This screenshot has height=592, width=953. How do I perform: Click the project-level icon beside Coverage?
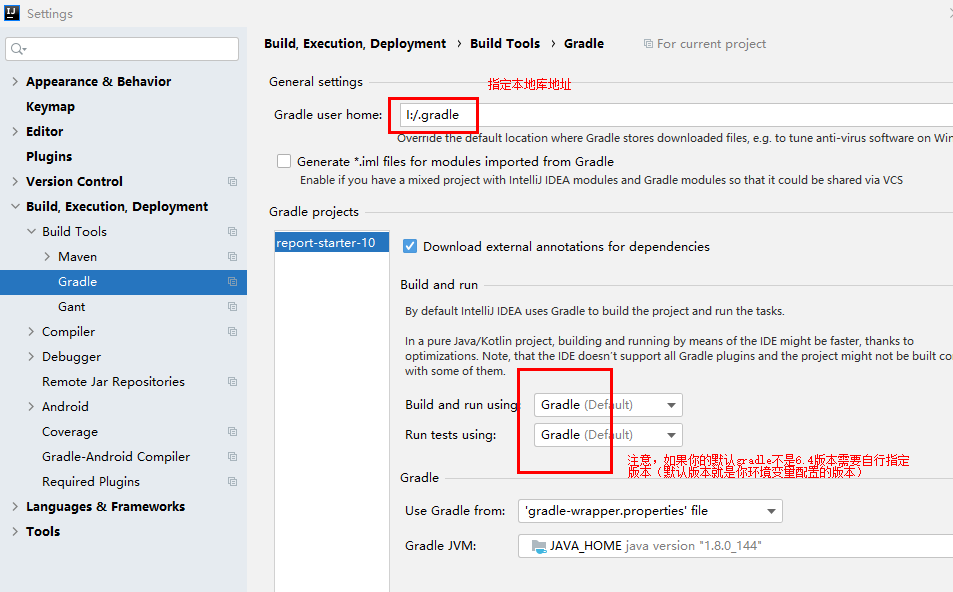click(232, 431)
